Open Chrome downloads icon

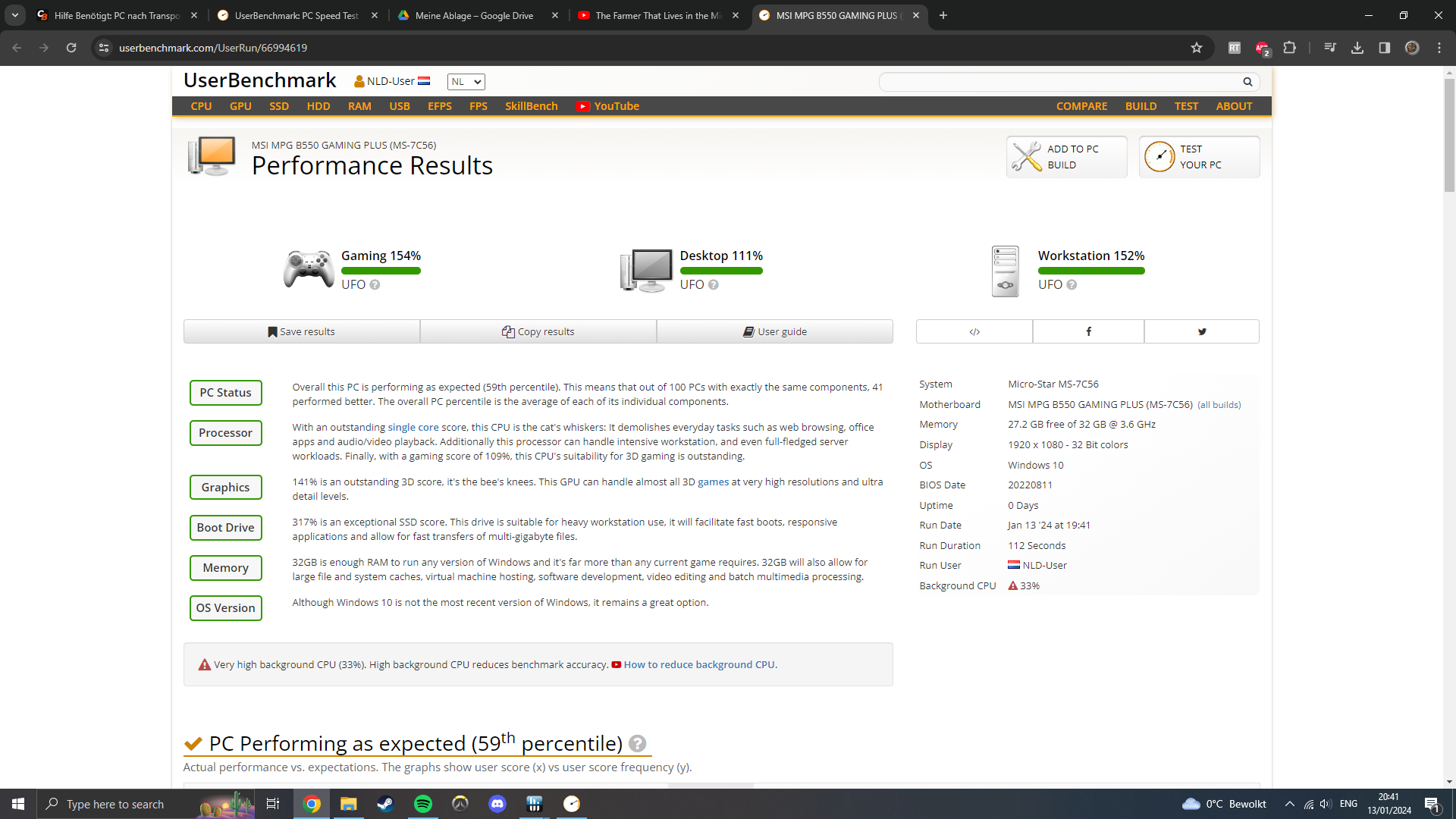tap(1357, 48)
